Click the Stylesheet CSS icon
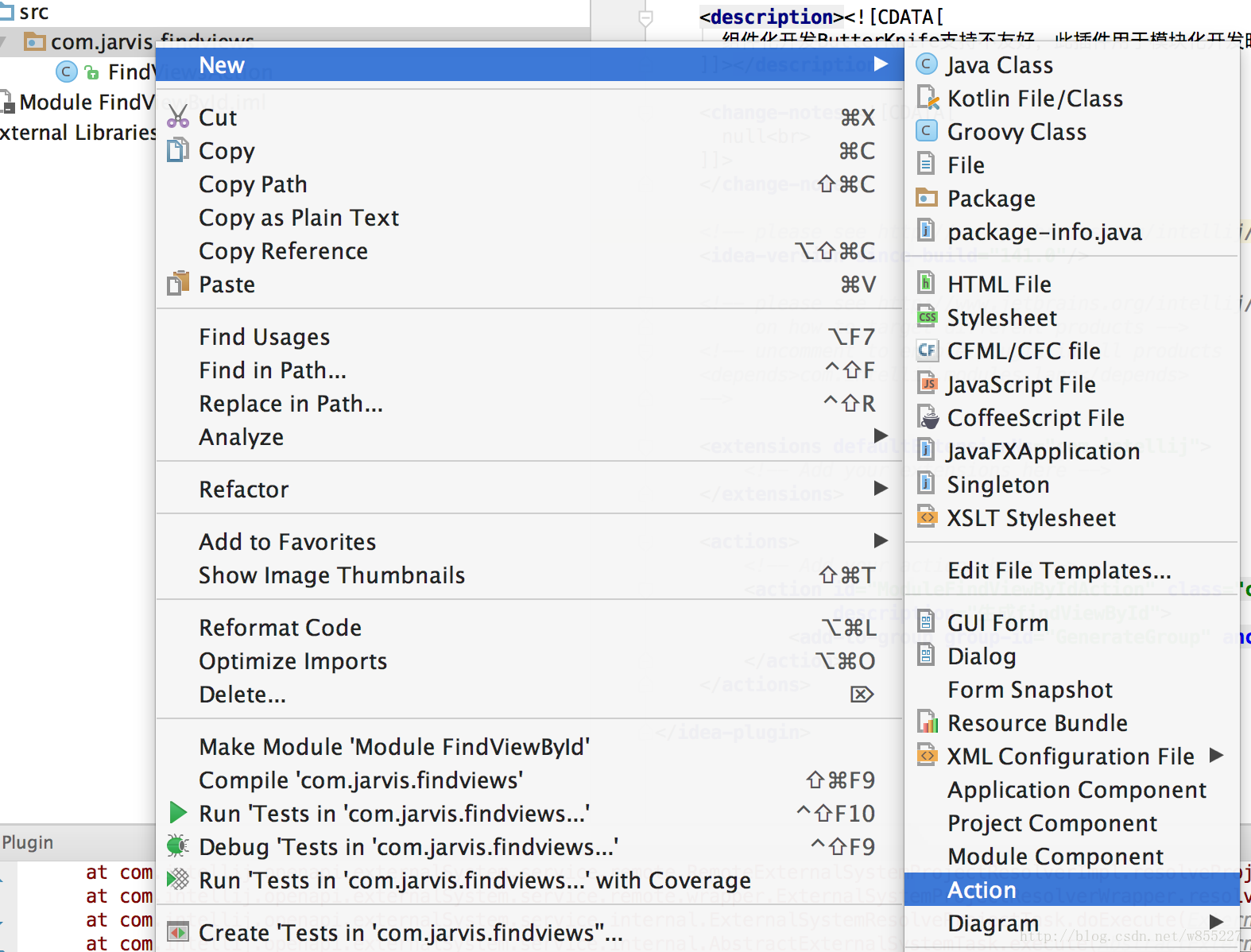 (927, 317)
